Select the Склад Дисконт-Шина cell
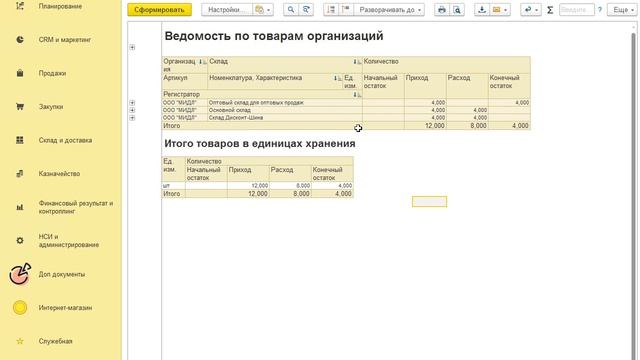The width and height of the screenshot is (640, 360). pyautogui.click(x=285, y=118)
